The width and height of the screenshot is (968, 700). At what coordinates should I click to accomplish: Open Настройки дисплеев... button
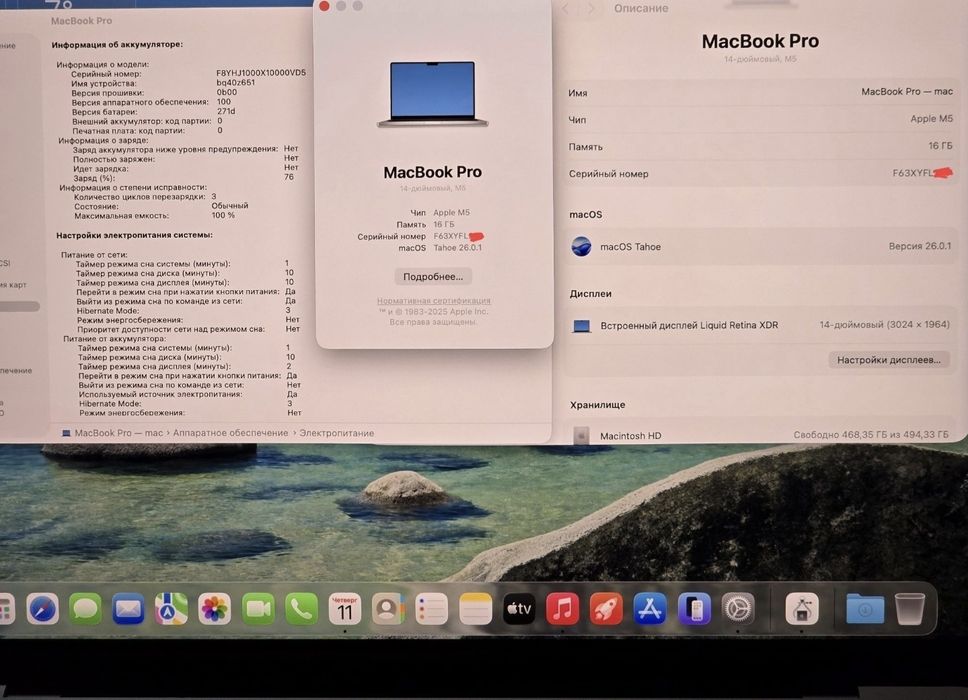(888, 360)
